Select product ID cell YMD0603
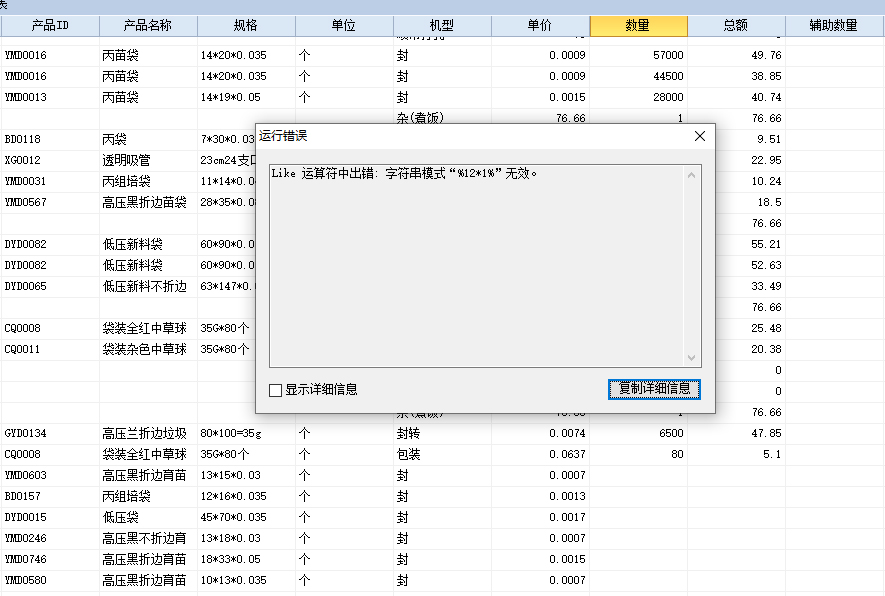The height and width of the screenshot is (596, 885). pyautogui.click(x=50, y=475)
